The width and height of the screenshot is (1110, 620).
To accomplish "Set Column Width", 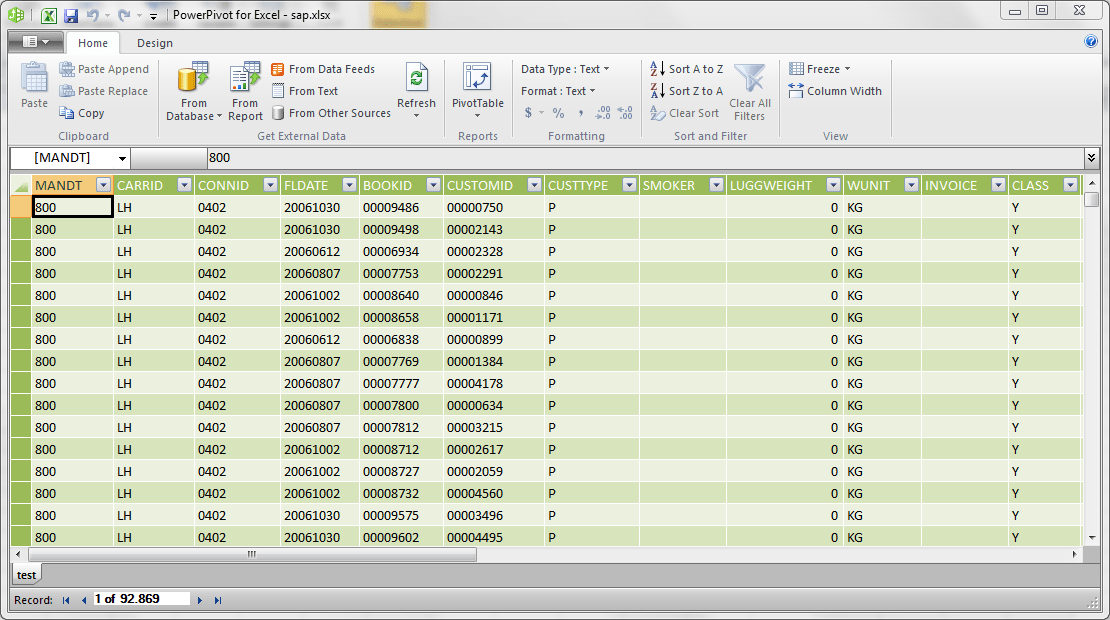I will pyautogui.click(x=835, y=91).
